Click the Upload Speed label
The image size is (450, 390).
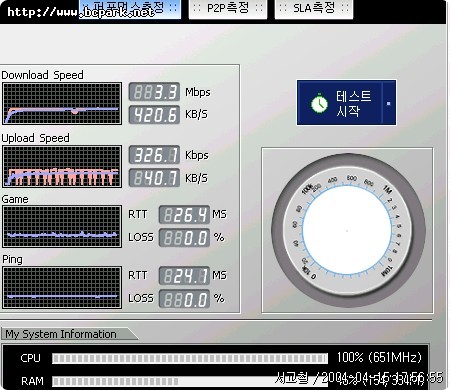tap(35, 138)
